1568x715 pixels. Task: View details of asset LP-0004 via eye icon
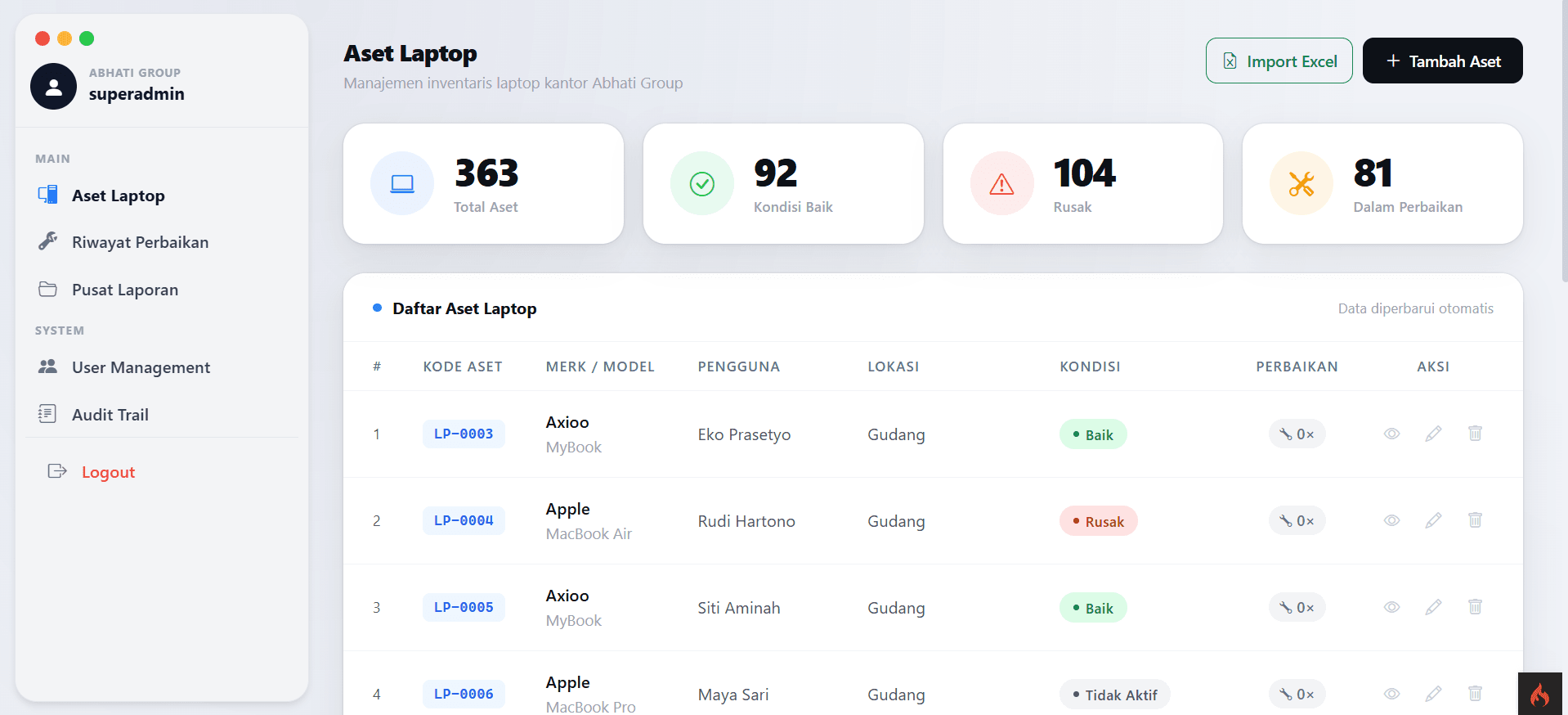[1391, 520]
